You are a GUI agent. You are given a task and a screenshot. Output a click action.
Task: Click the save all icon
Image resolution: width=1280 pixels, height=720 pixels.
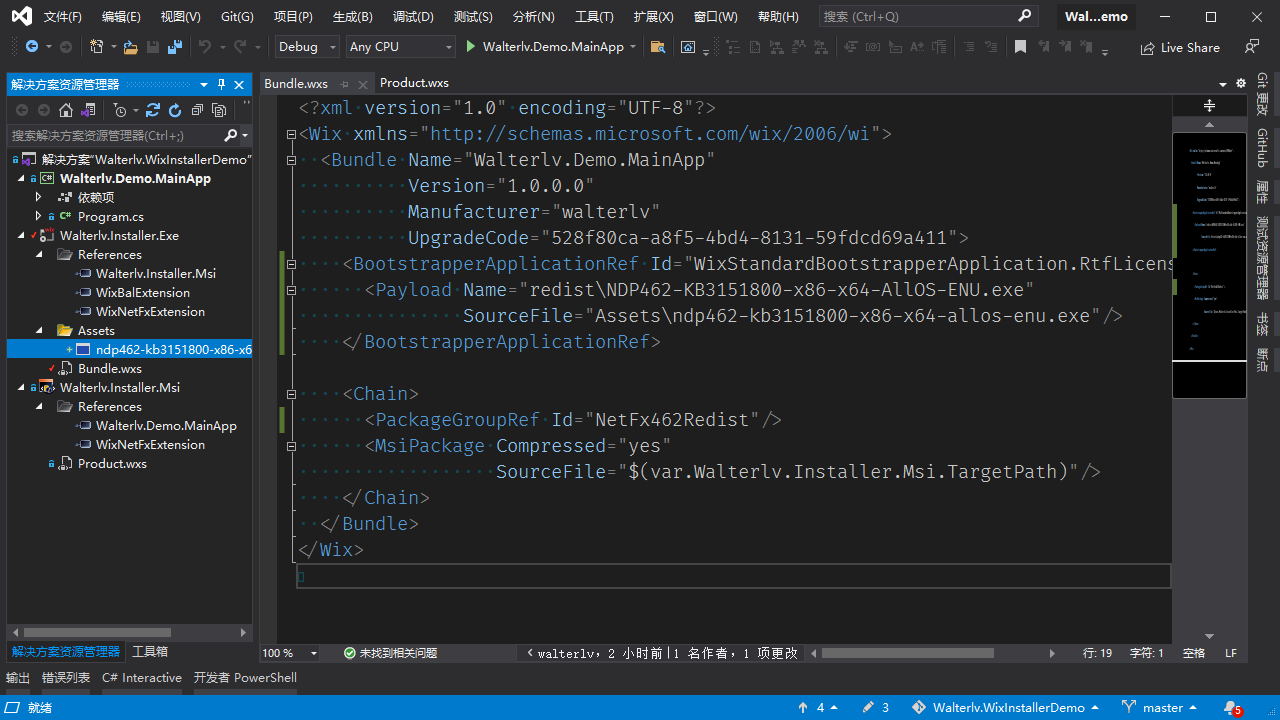coord(175,47)
